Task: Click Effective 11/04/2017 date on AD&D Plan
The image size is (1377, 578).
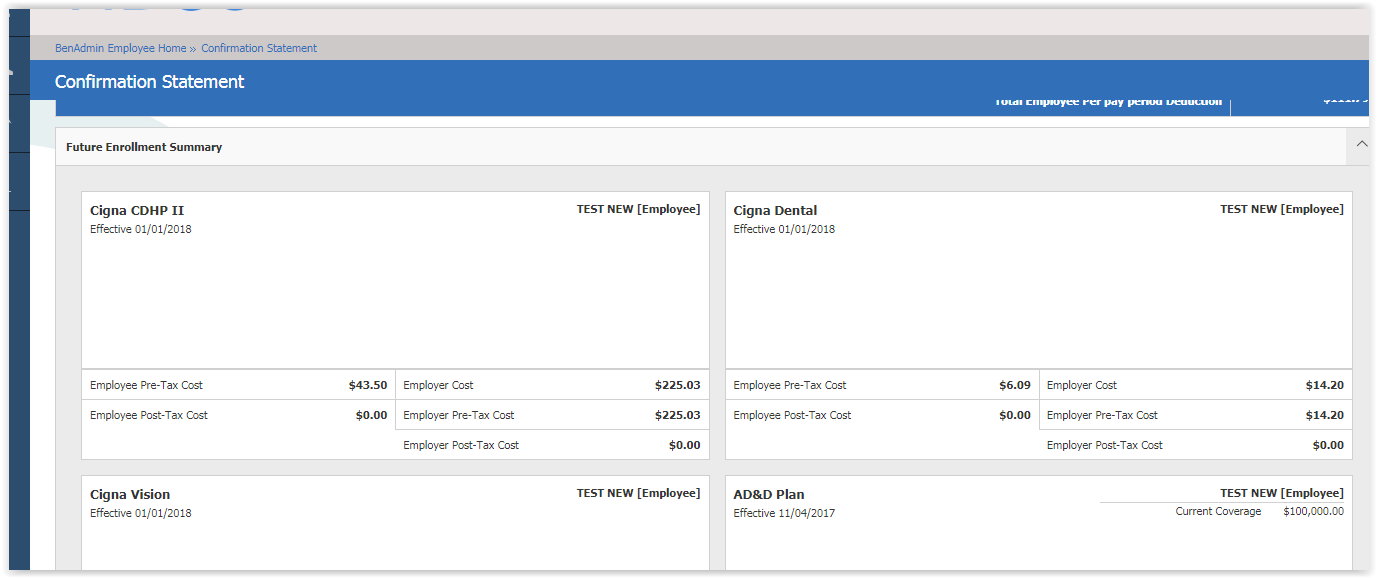Action: point(784,514)
